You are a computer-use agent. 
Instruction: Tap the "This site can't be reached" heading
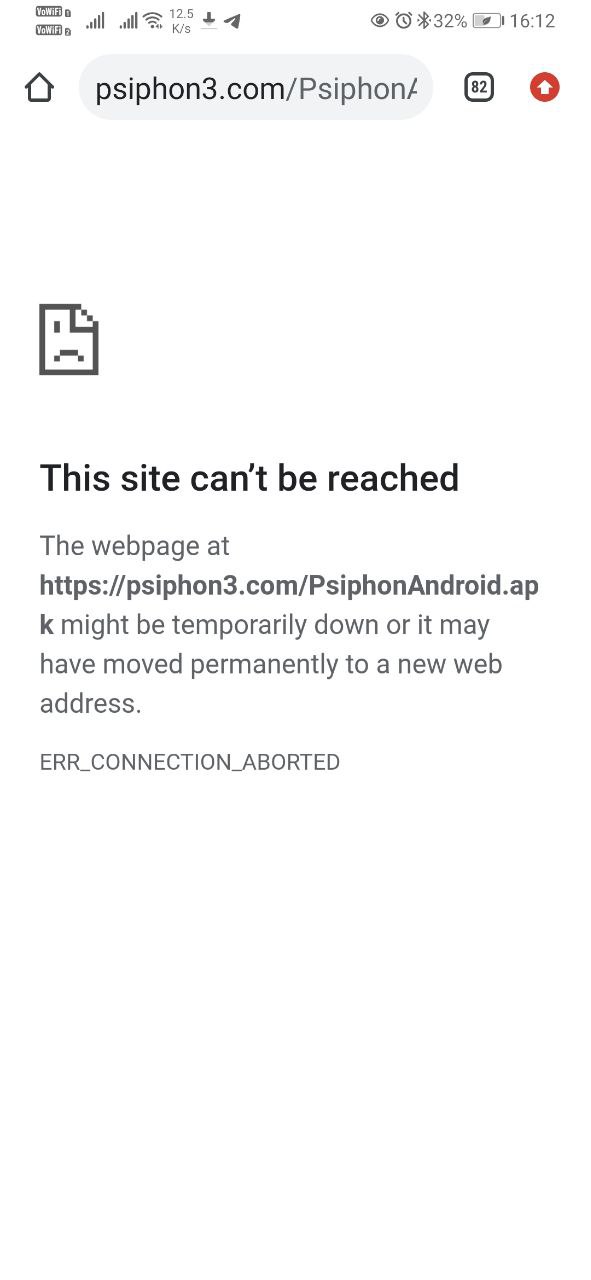click(249, 478)
